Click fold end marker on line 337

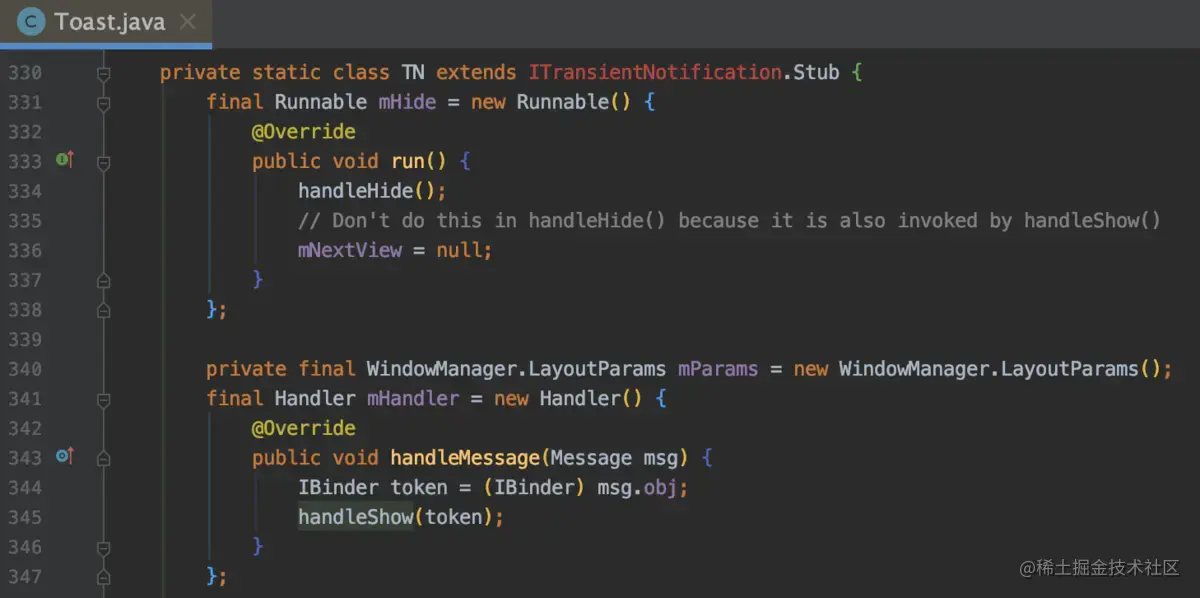point(103,281)
